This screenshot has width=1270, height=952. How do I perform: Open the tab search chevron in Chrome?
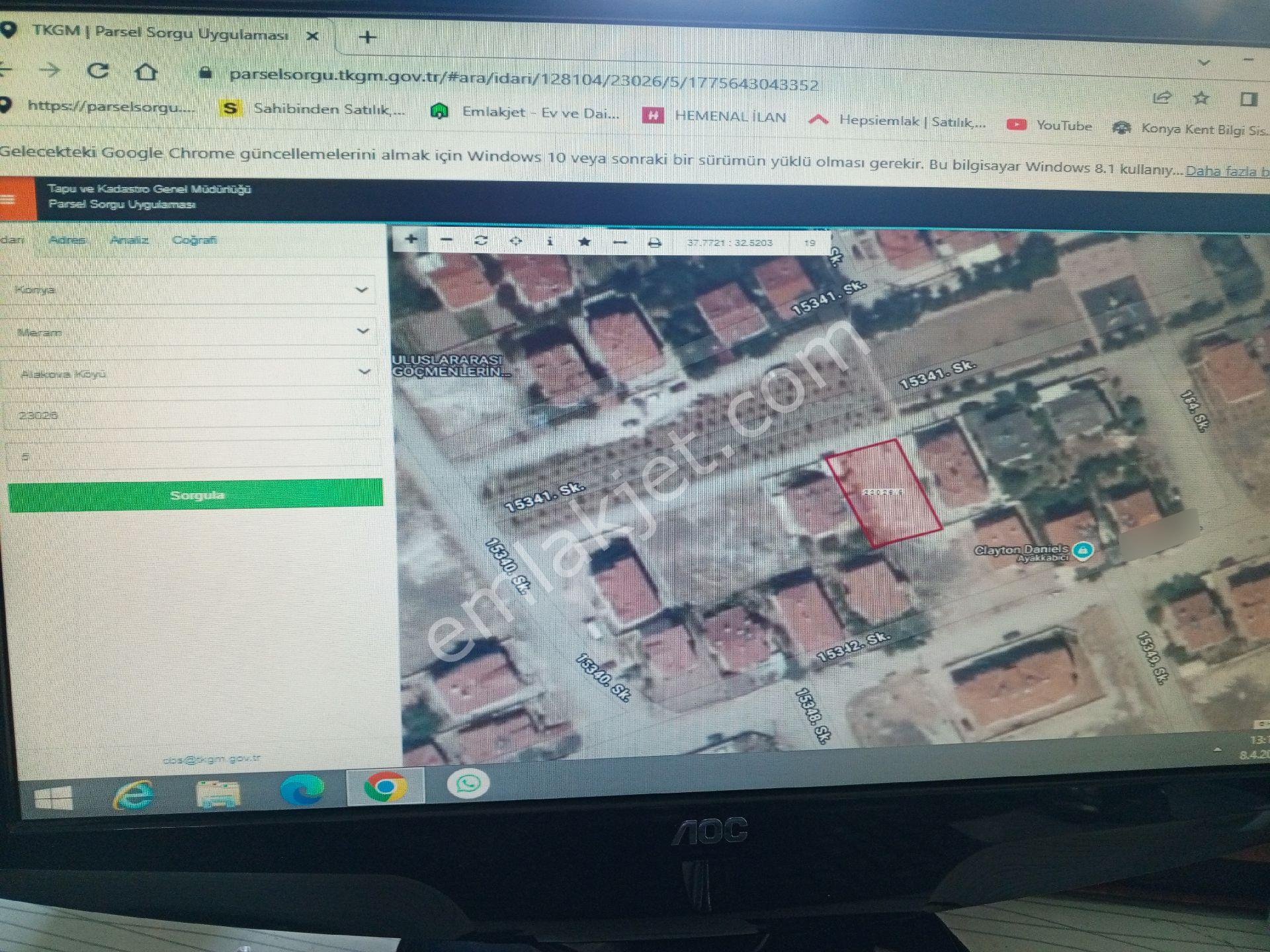tap(1204, 62)
